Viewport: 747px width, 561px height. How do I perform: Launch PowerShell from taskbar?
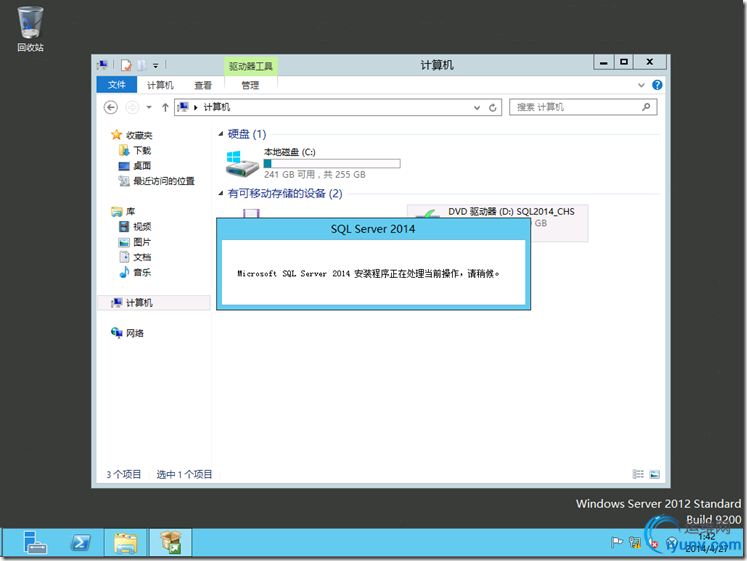pos(80,543)
